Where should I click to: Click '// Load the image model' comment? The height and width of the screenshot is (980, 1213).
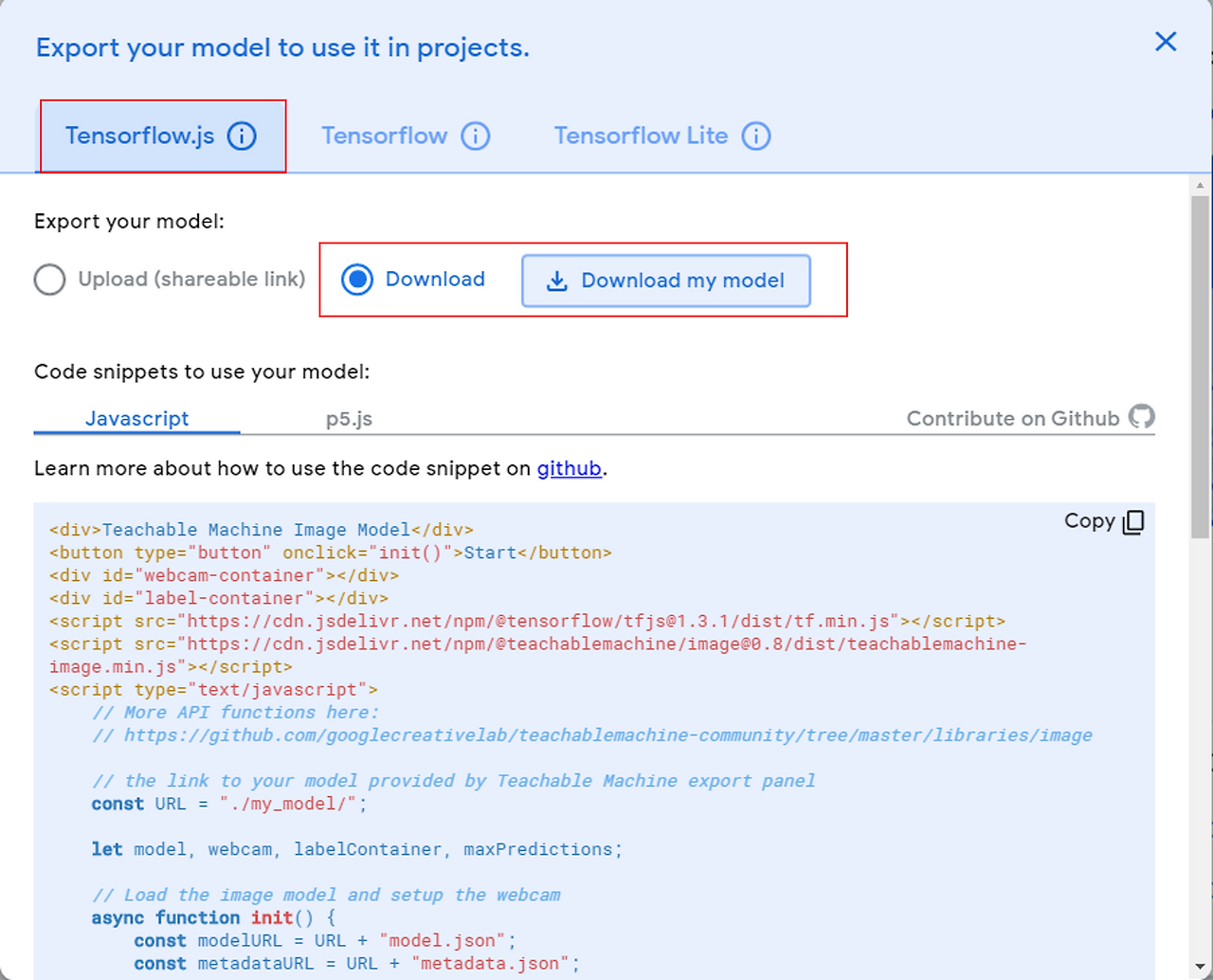click(326, 895)
